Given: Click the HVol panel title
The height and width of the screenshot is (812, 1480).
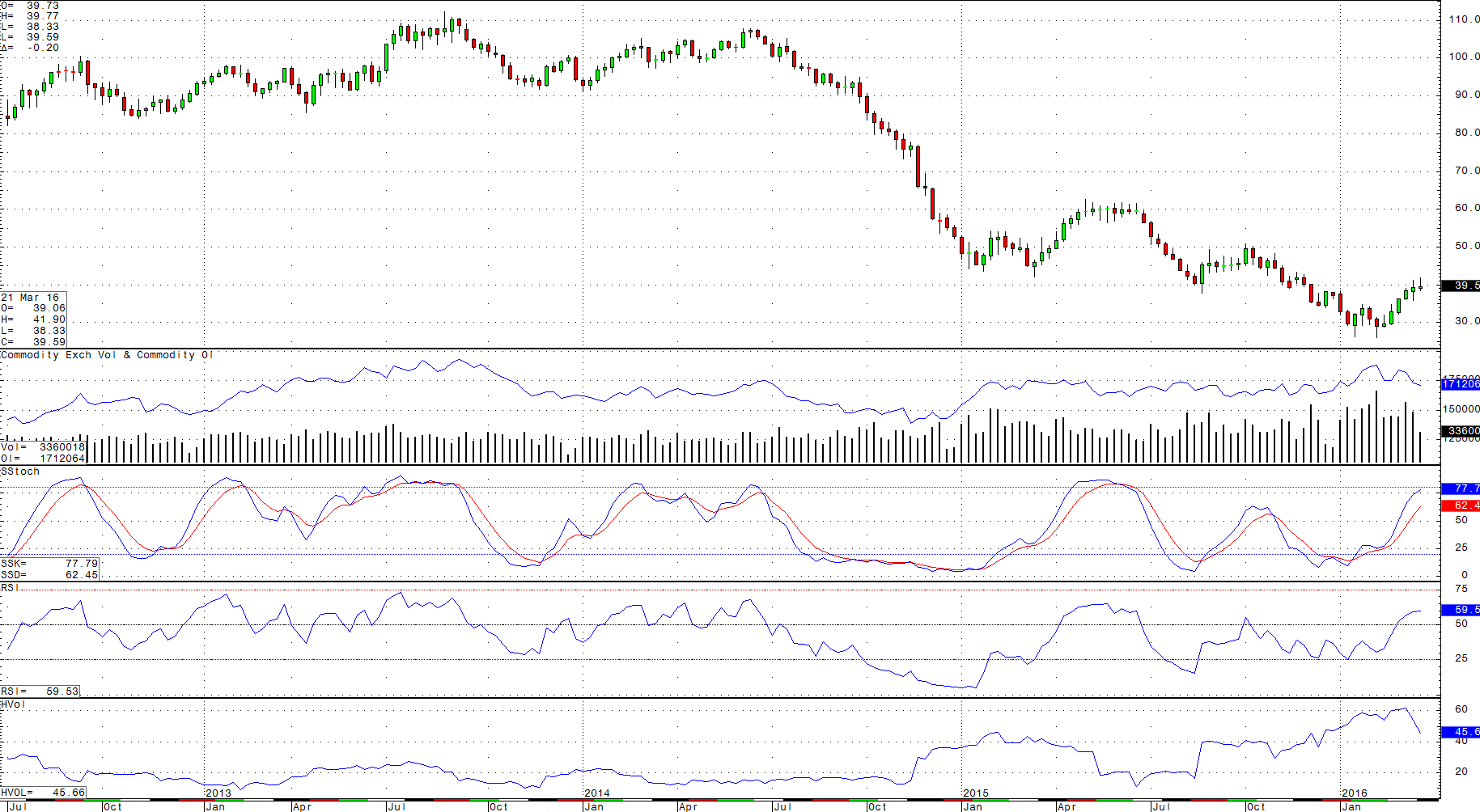Looking at the screenshot, I should (14, 704).
